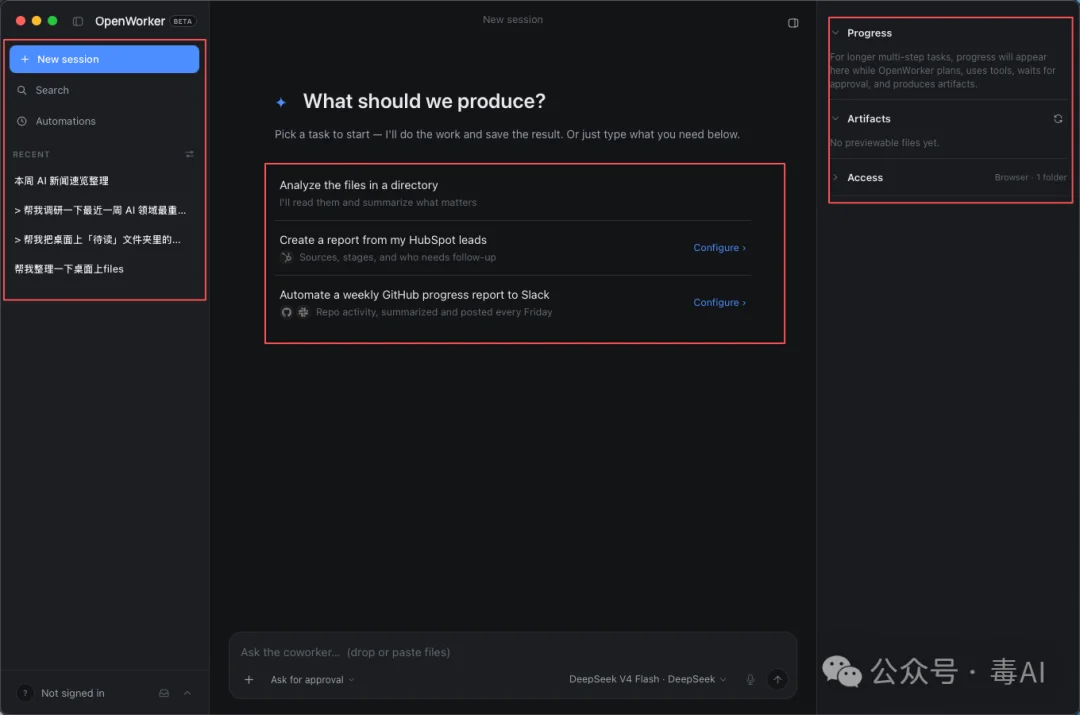Click the send arrow button
Screen dimensions: 1080x715
click(x=777, y=679)
